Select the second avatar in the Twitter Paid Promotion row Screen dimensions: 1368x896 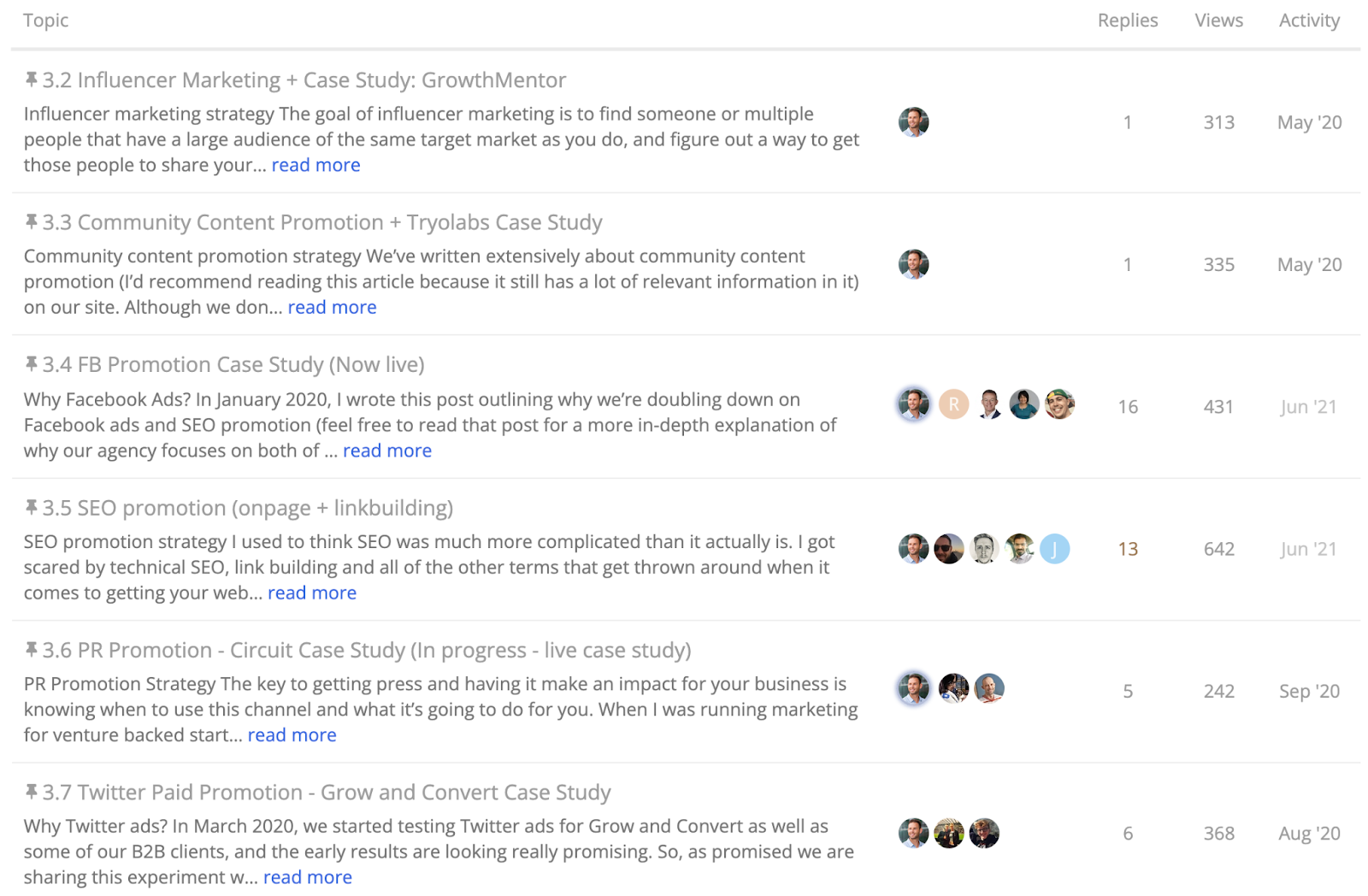point(949,833)
